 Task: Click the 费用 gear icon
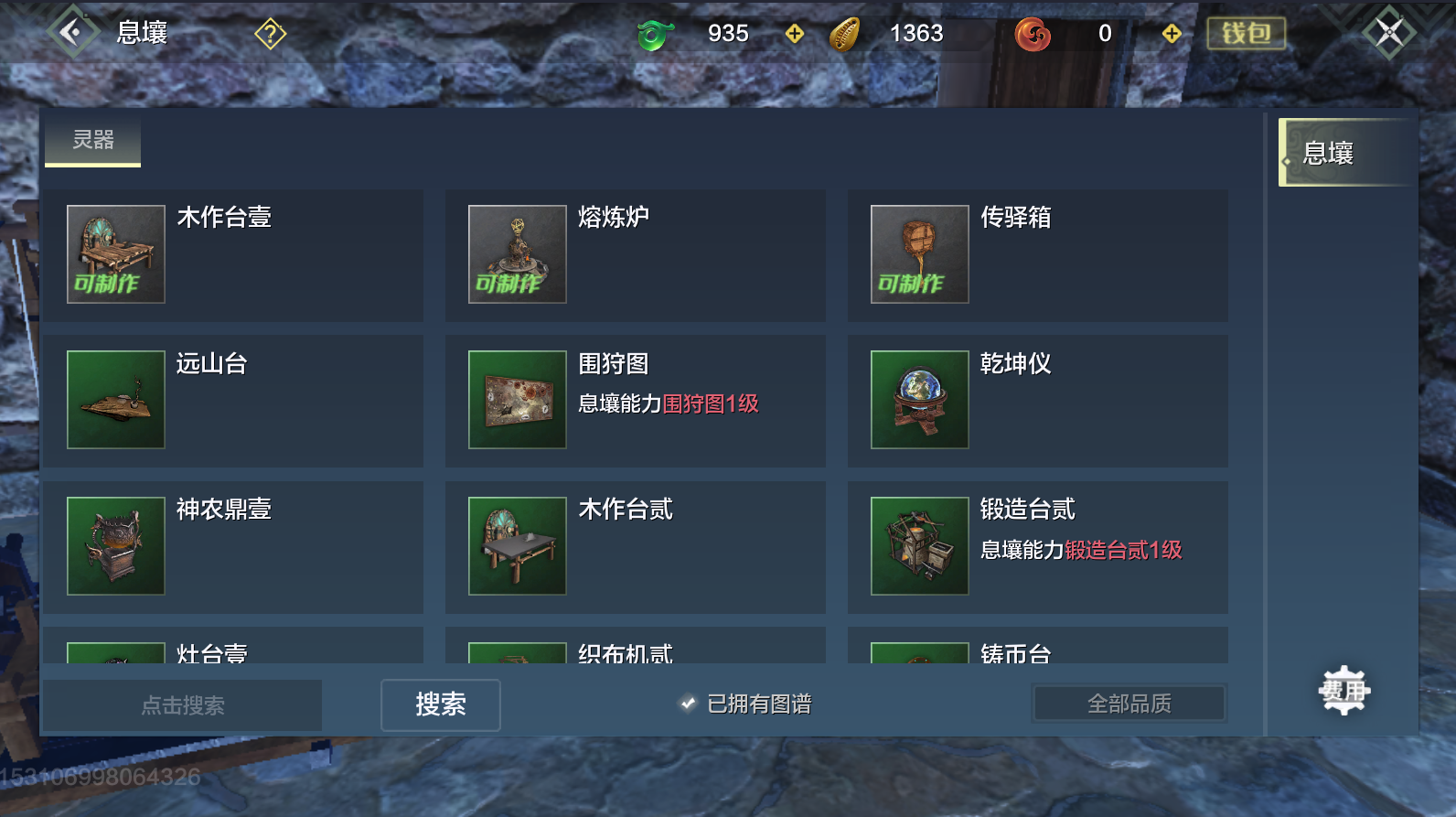pos(1344,691)
